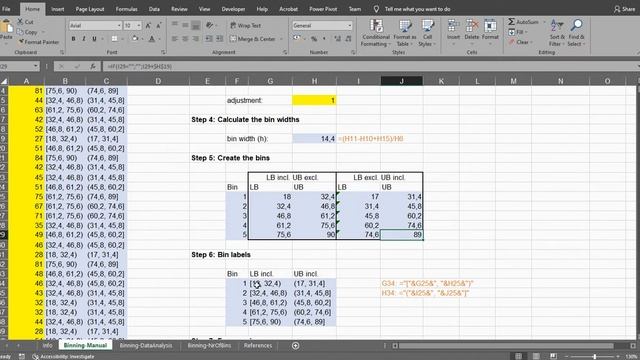Decrease decimal places

click(348, 39)
